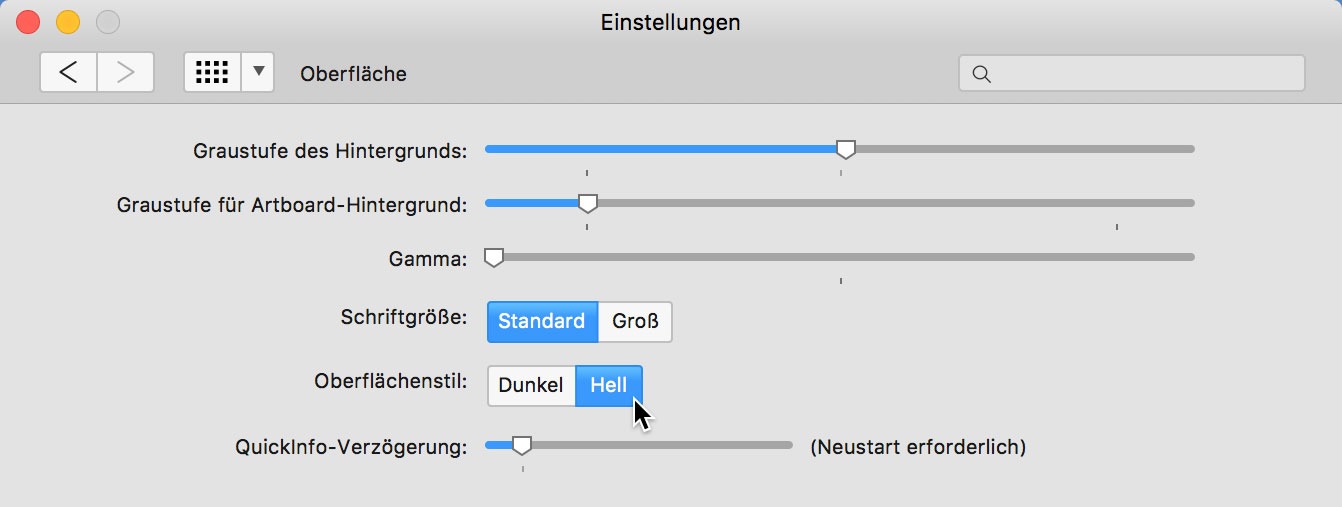Click the Gamma slider handle

[493, 257]
